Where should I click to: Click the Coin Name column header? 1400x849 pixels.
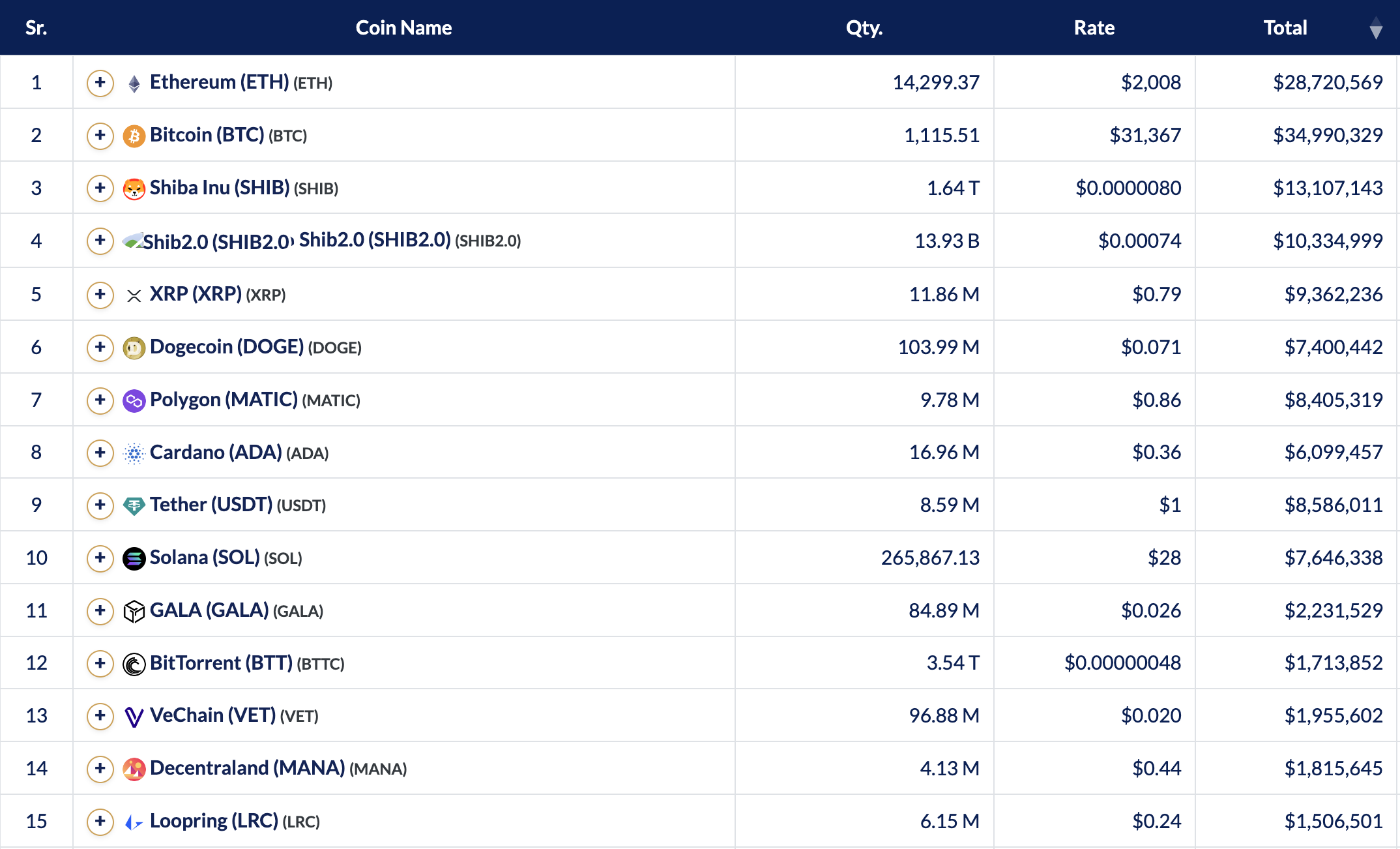point(403,28)
